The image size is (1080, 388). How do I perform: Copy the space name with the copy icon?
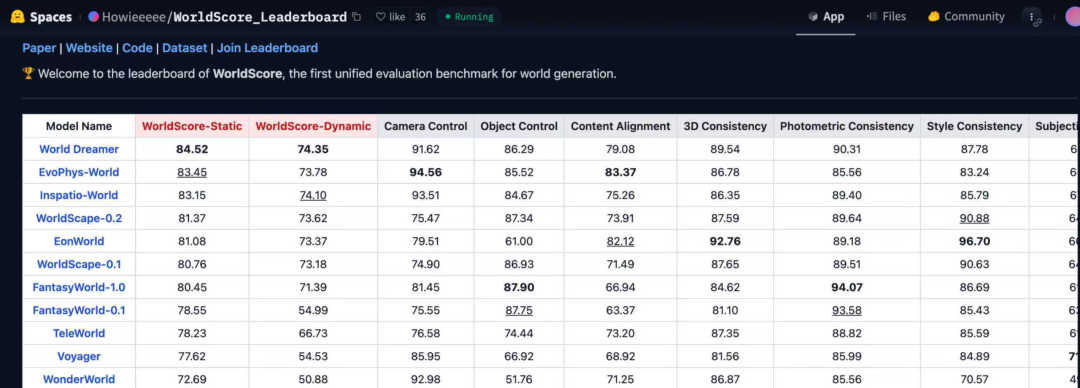click(x=356, y=17)
